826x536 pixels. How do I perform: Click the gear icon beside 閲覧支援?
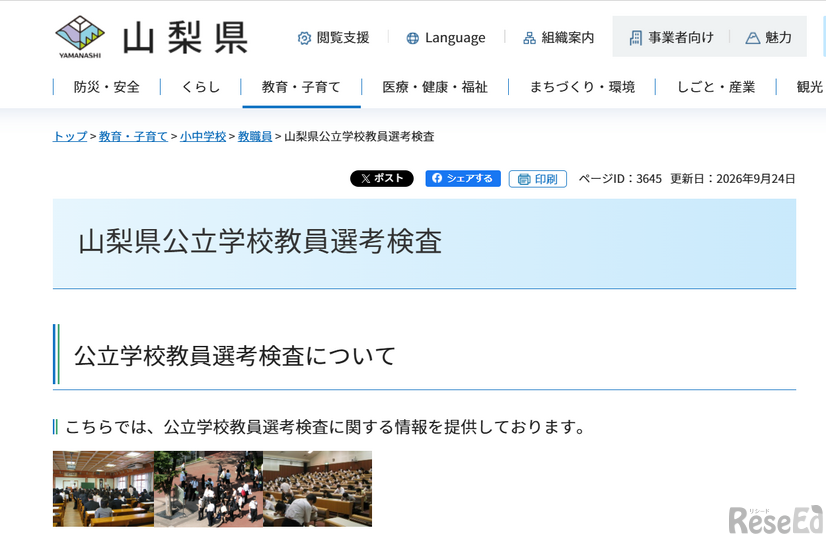tap(304, 38)
